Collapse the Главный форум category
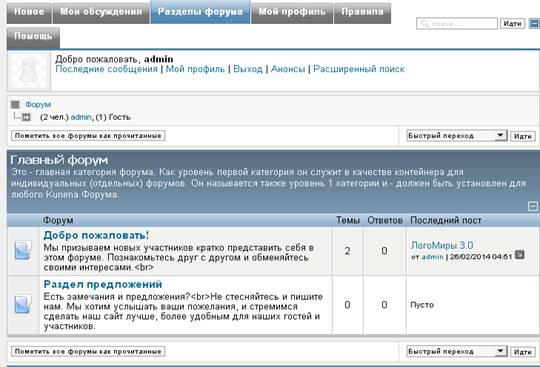Image resolution: width=540 pixels, height=367 pixels. [x=533, y=206]
